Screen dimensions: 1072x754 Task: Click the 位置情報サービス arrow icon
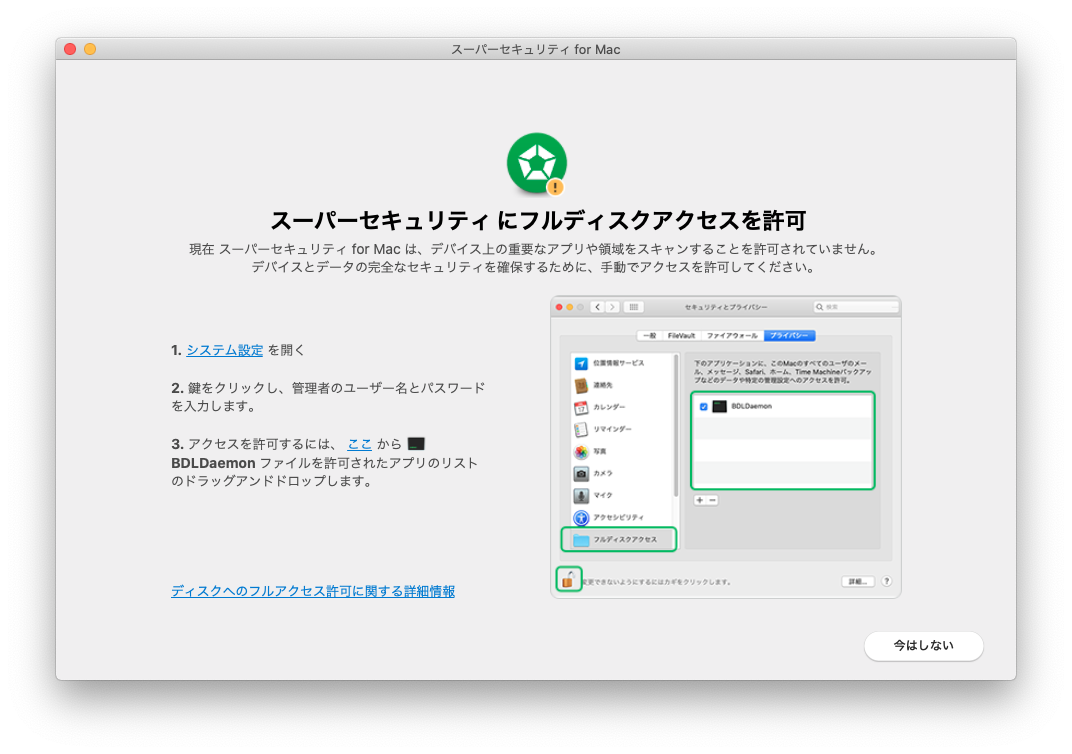click(581, 363)
